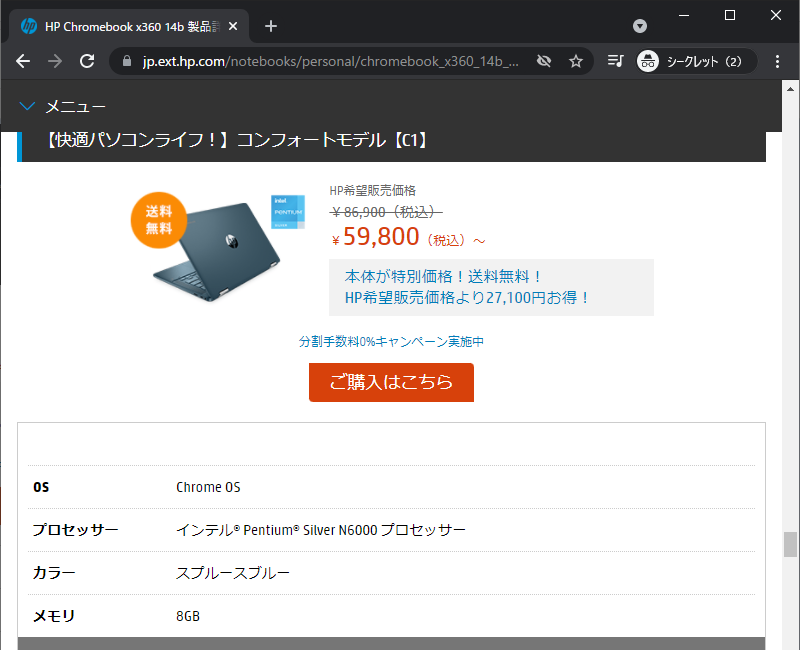Click the page vertical scrollbar thumb
This screenshot has width=800, height=650.
(x=790, y=544)
